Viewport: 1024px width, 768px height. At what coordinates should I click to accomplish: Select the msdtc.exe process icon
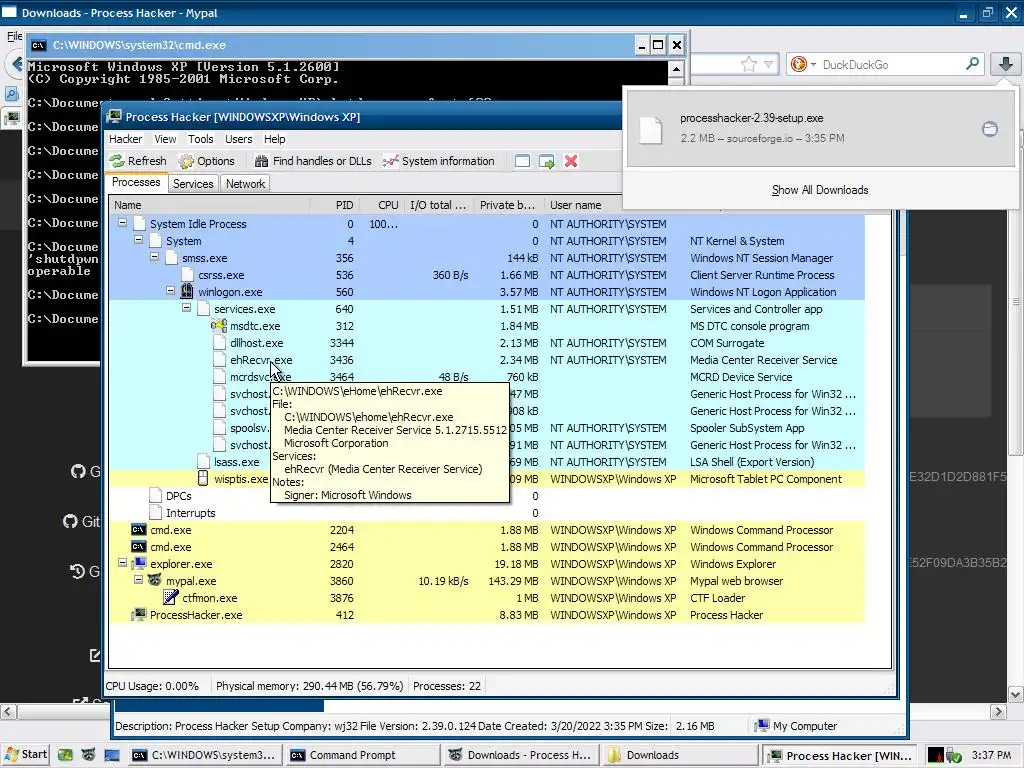pyautogui.click(x=219, y=325)
